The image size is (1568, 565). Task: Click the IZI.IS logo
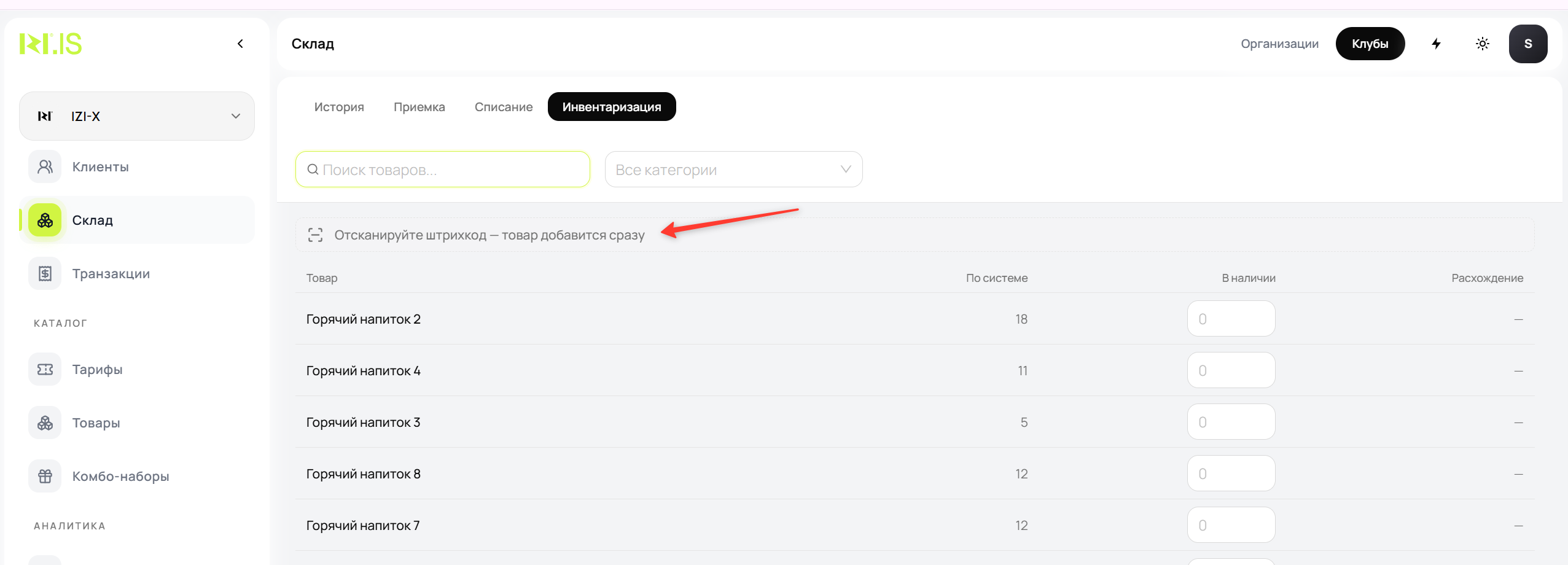pyautogui.click(x=50, y=44)
